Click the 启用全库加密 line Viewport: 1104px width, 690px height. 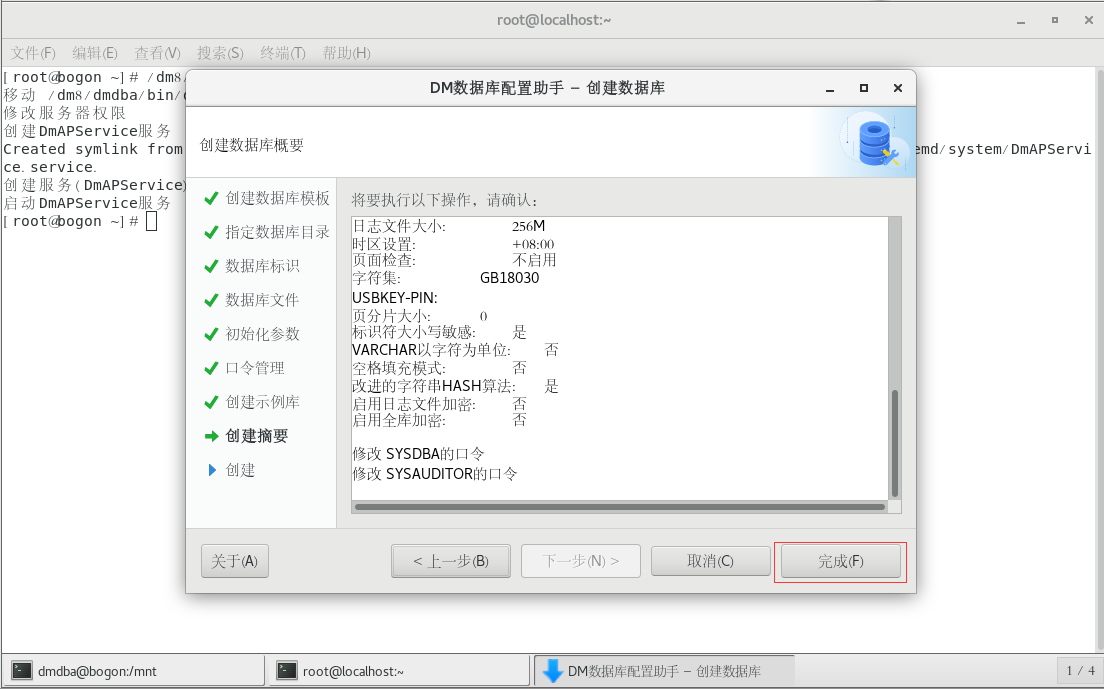[439, 420]
